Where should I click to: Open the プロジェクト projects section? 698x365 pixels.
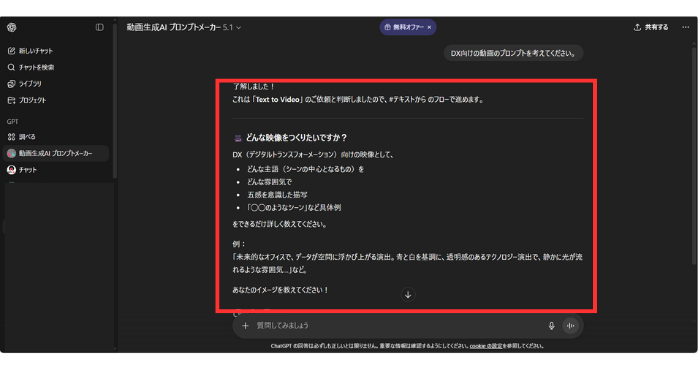coord(27,100)
